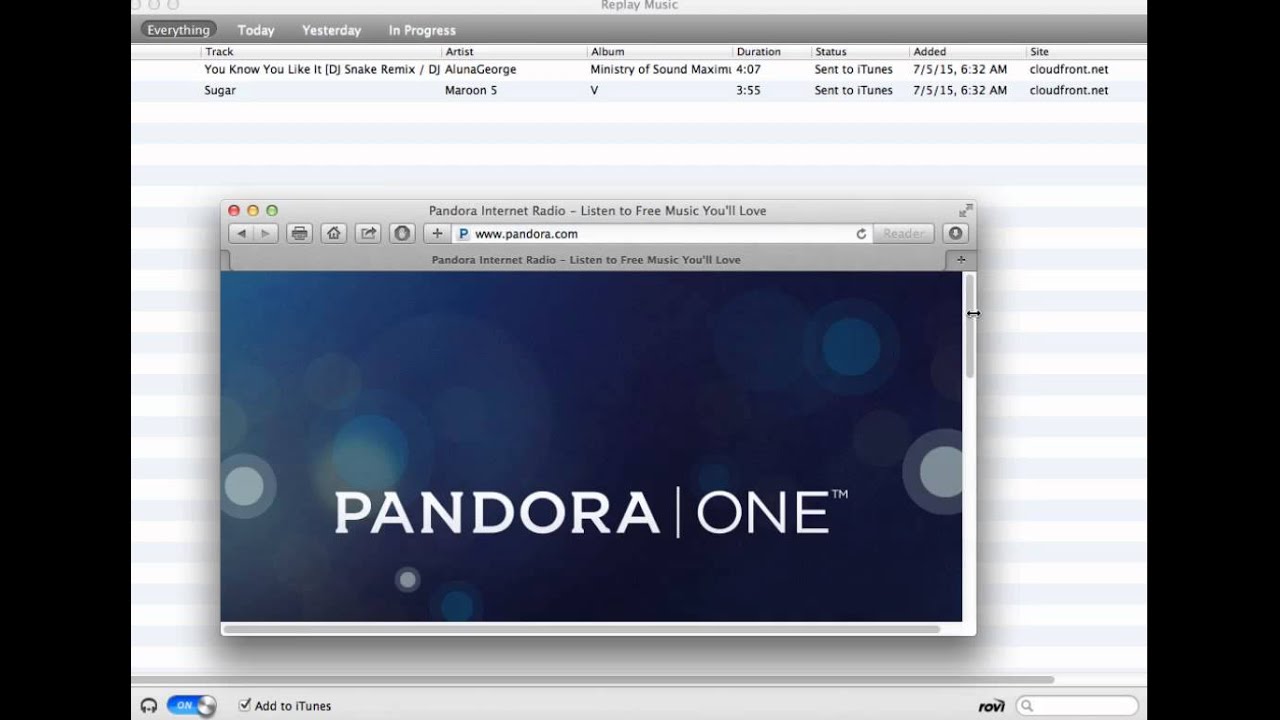Open the Safari home page icon
Viewport: 1280px width, 720px height.
pos(334,234)
